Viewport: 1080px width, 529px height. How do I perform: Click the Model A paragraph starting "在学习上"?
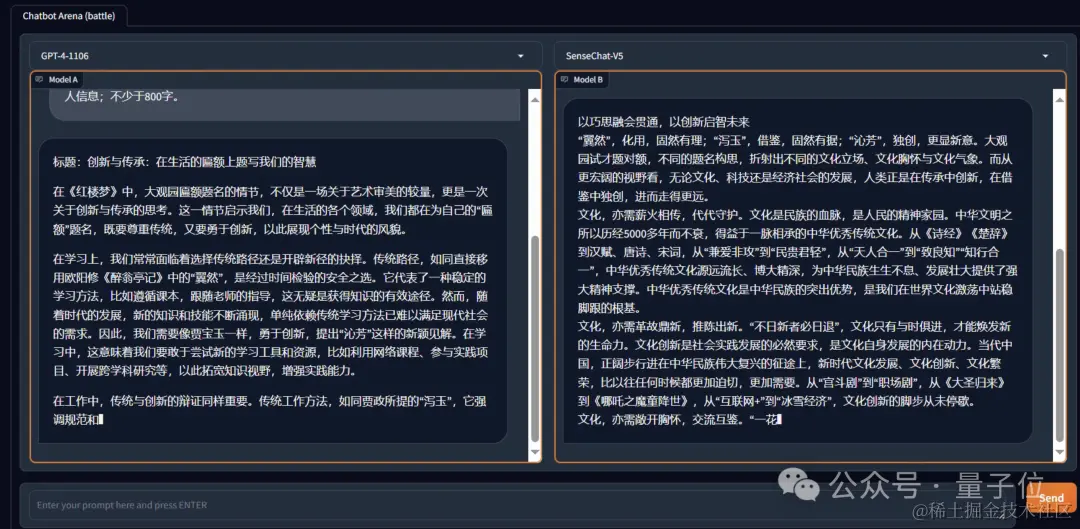tap(272, 315)
